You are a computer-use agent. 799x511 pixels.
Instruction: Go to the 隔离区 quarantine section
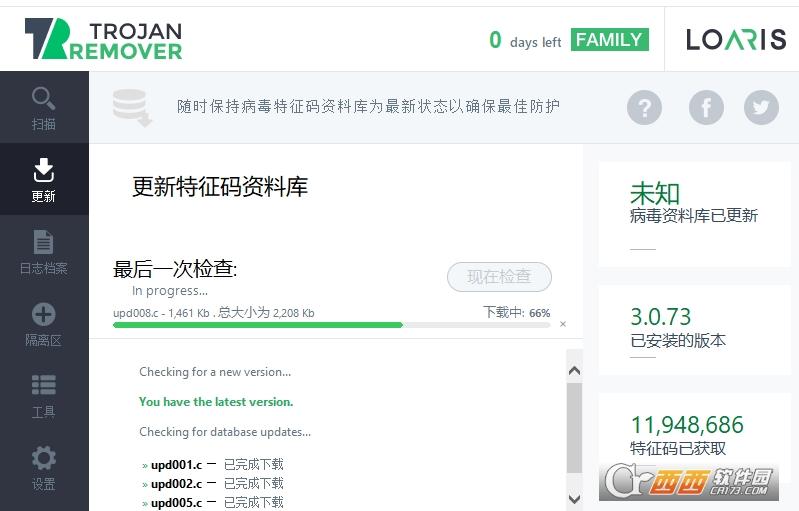tap(44, 323)
